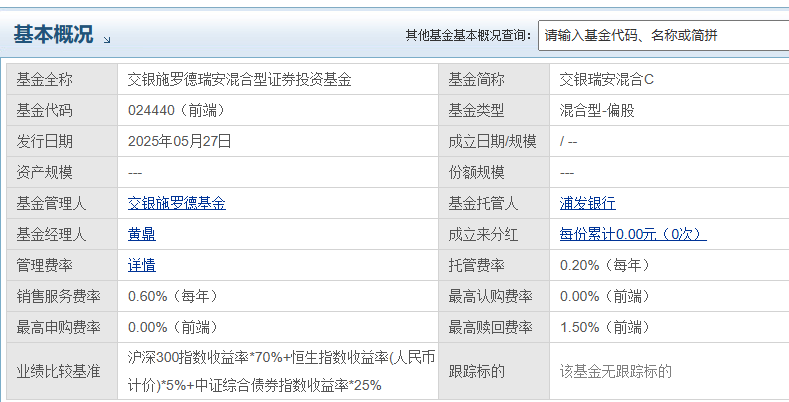Image resolution: width=789 pixels, height=402 pixels.
Task: View fund manager 黄鼎 profile link
Action: click(142, 234)
